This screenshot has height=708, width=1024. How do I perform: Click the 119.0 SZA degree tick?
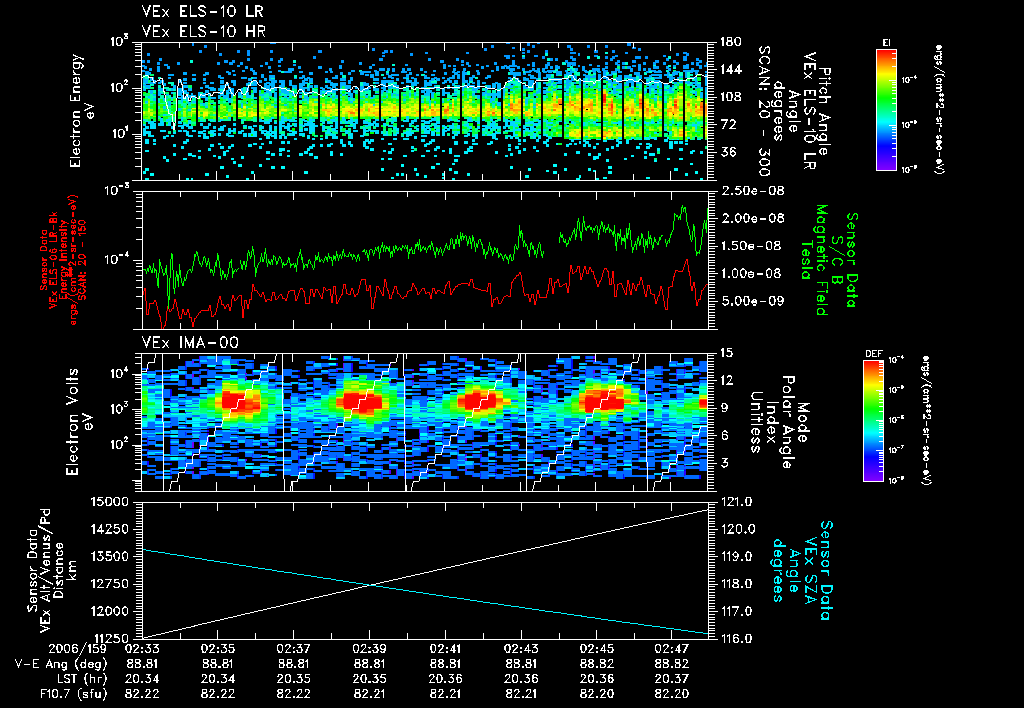click(x=737, y=556)
